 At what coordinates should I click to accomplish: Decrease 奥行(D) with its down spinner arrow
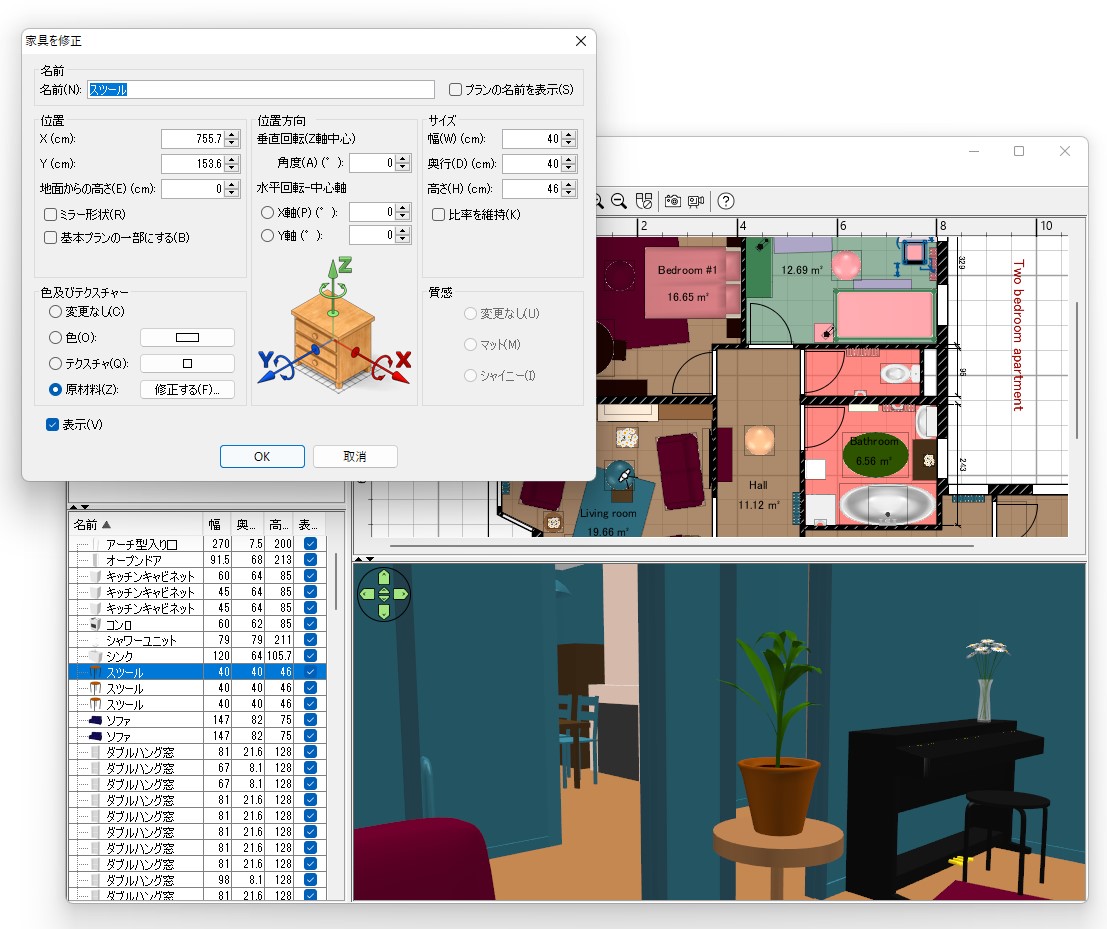pos(570,168)
